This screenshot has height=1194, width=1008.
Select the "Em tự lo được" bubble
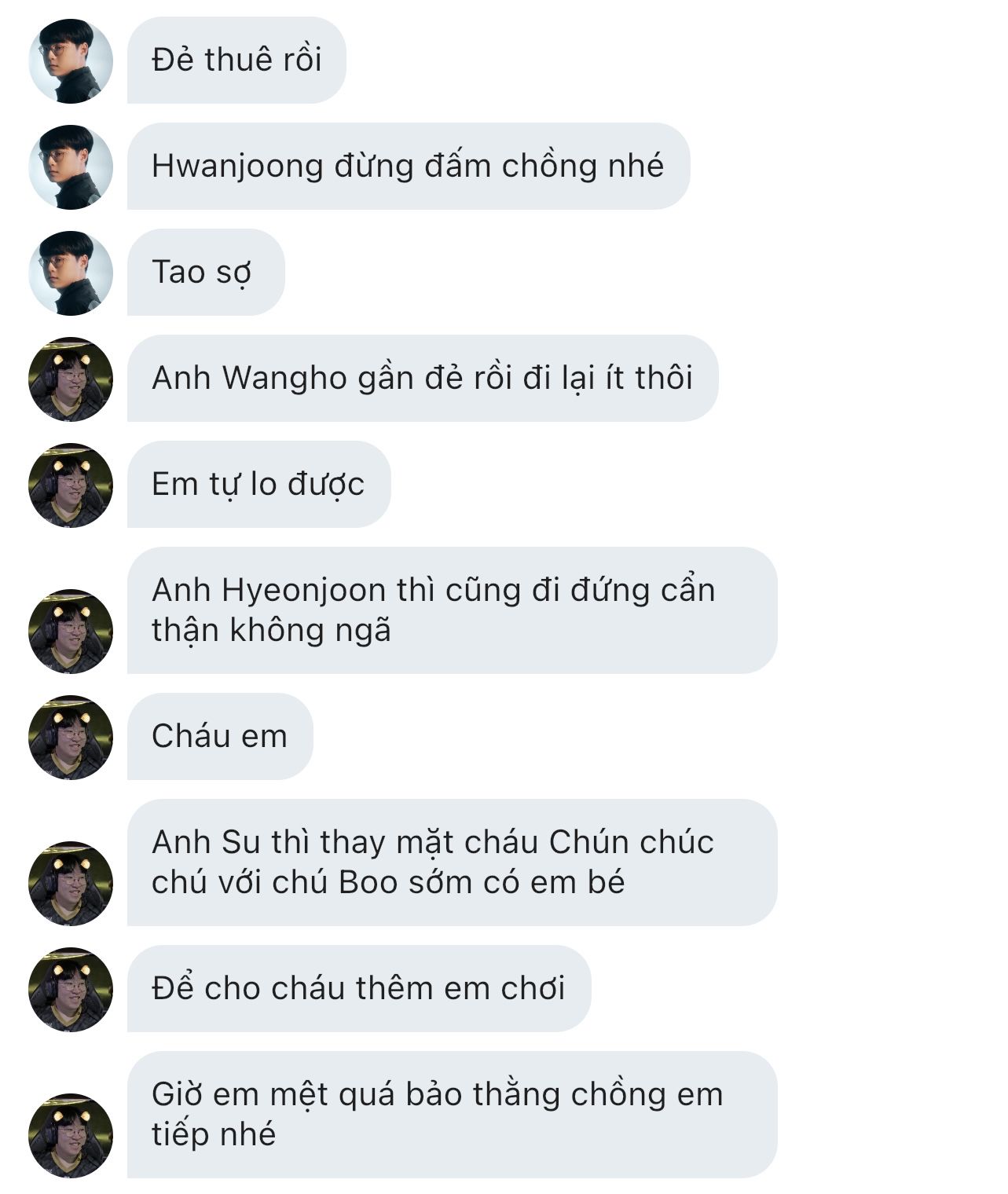(x=259, y=485)
